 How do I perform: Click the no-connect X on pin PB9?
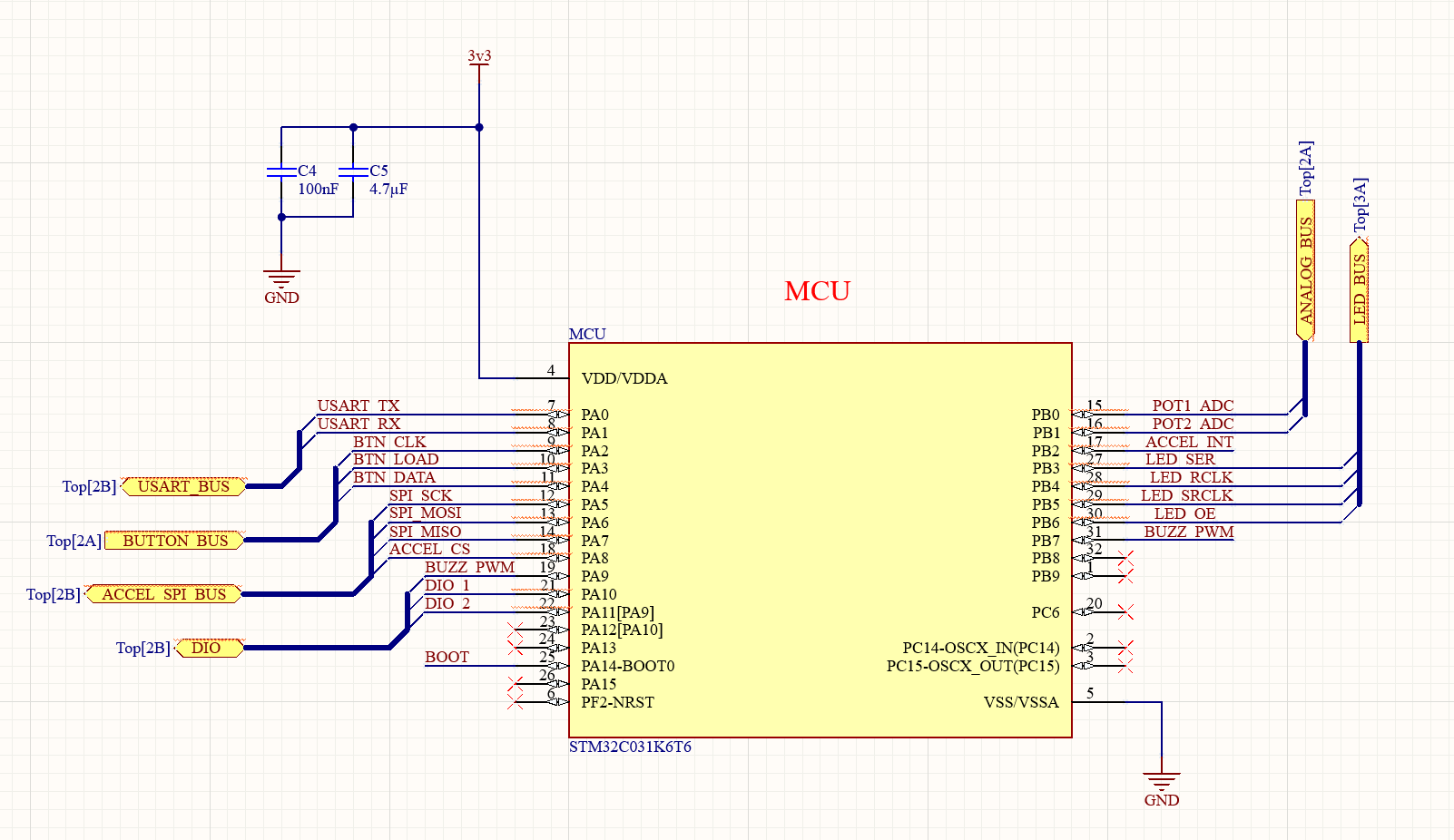coord(1125,576)
